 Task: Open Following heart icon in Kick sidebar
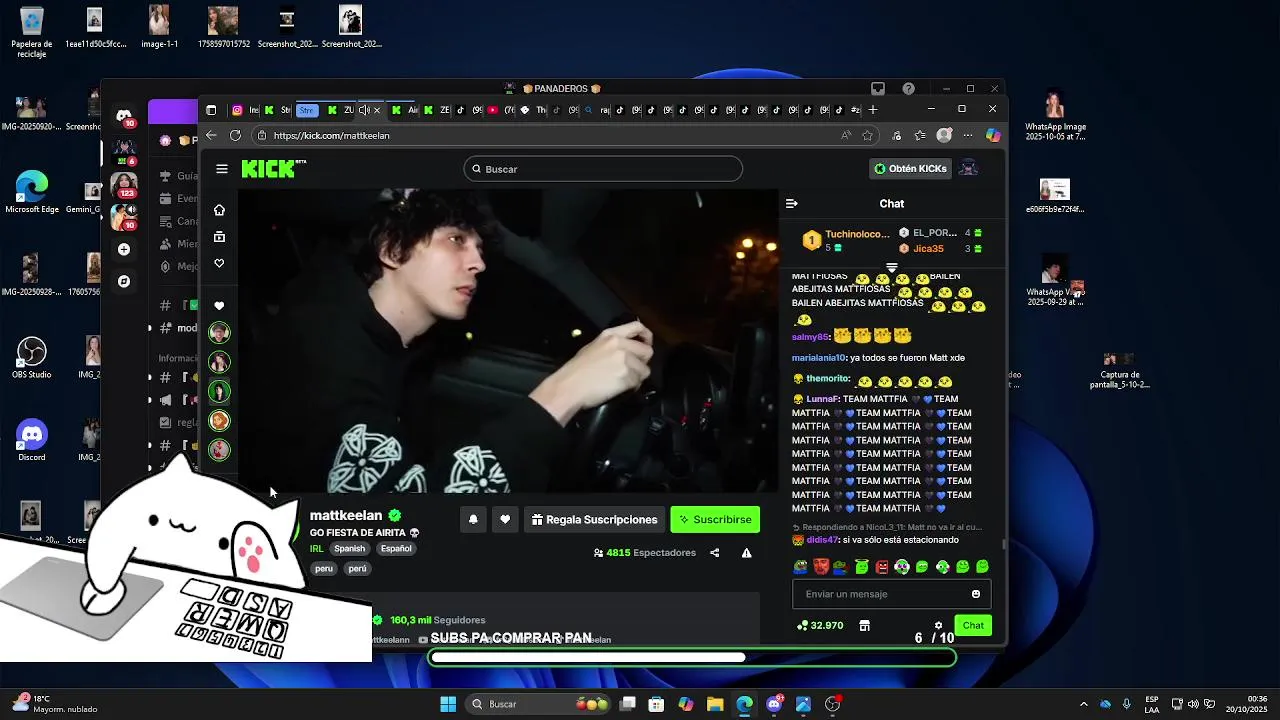(x=219, y=263)
